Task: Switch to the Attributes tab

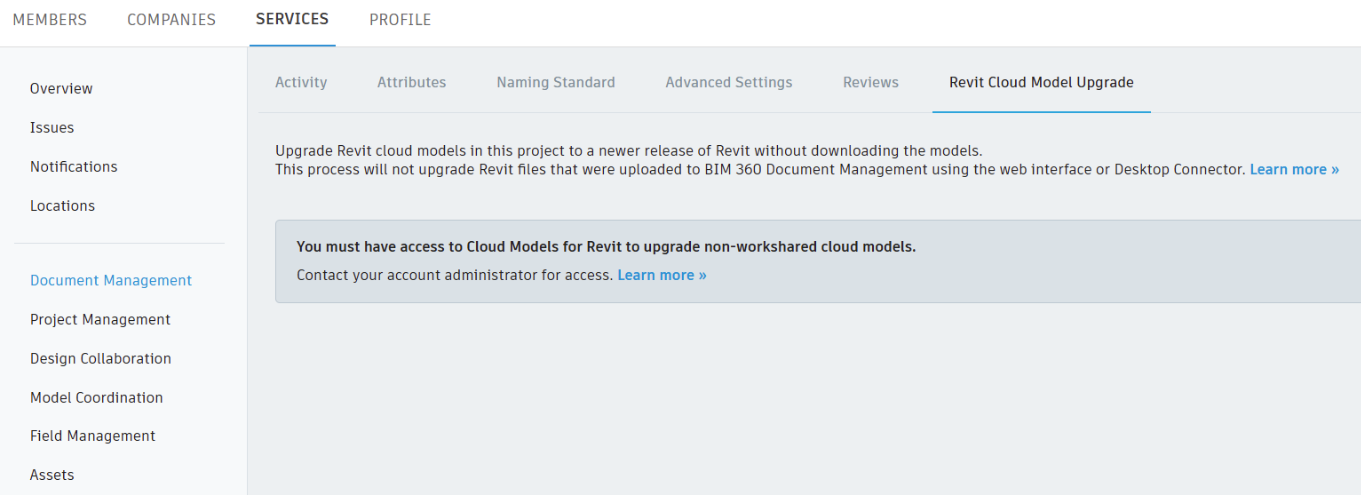Action: tap(411, 83)
